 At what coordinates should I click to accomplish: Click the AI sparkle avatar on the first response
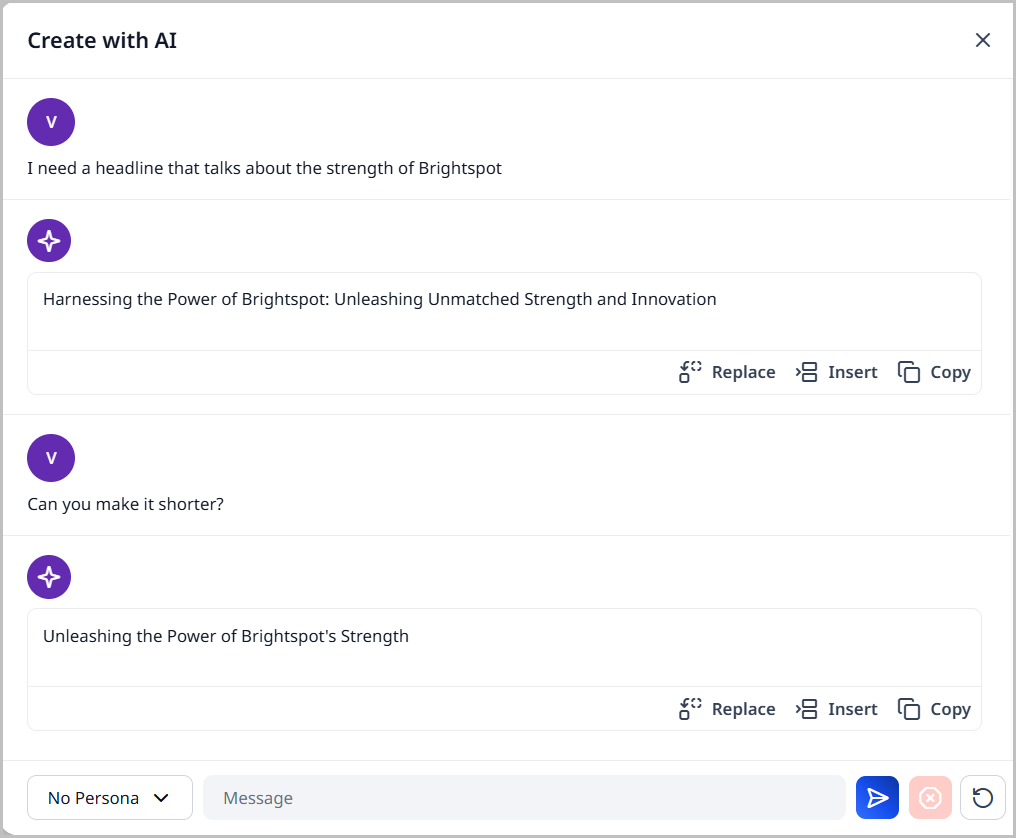pyautogui.click(x=49, y=240)
